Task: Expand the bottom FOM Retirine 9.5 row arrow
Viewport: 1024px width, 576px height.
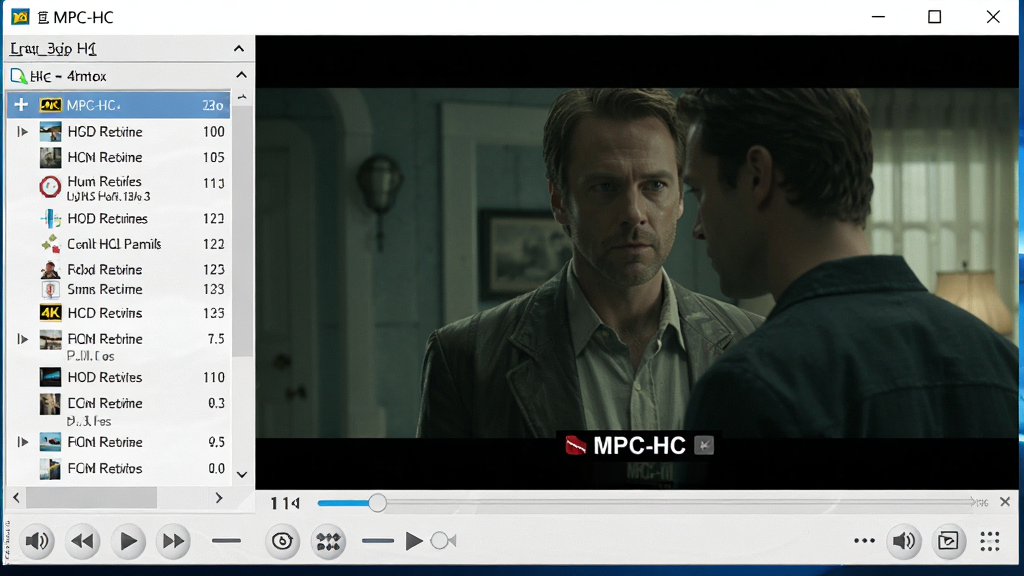Action: tap(22, 442)
